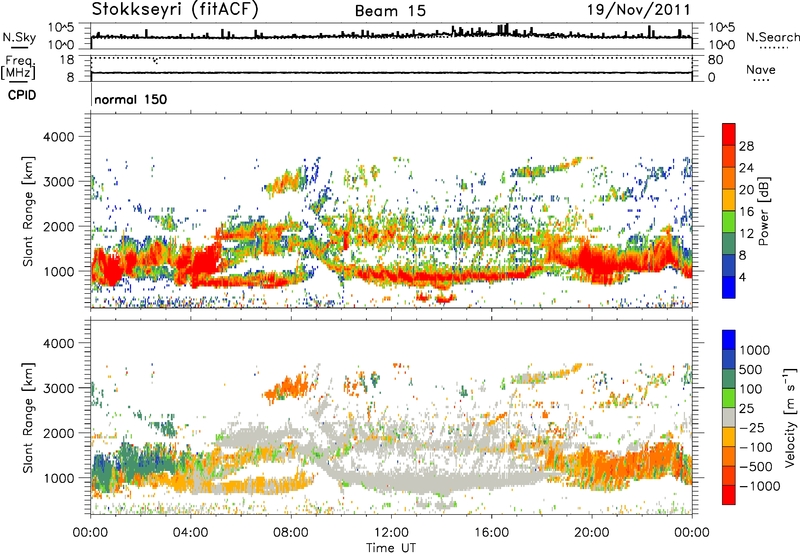The height and width of the screenshot is (554, 800).
Task: Click the Slant Range label of power panel
Action: click(x=28, y=211)
